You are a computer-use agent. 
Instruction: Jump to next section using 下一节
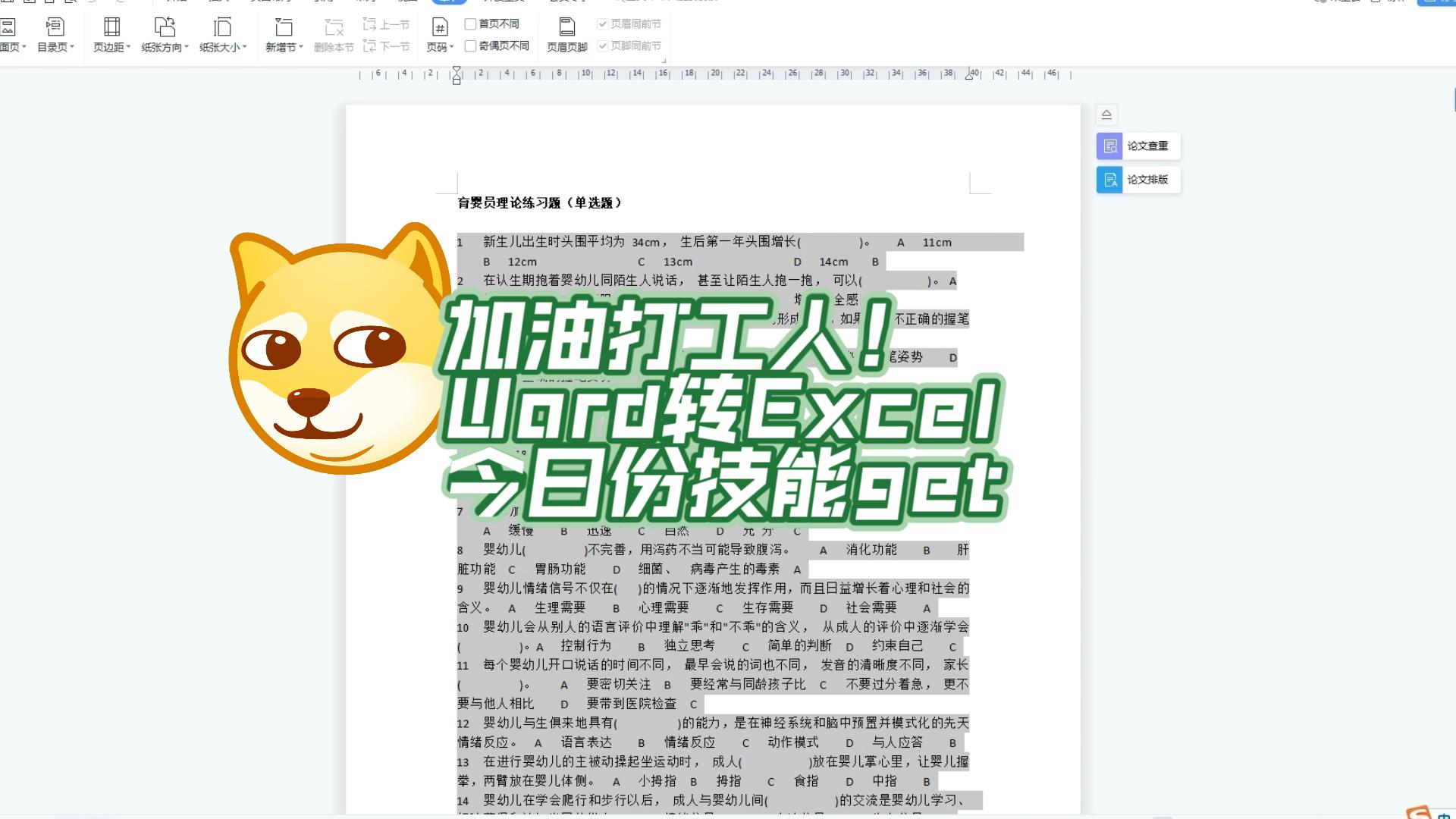(385, 47)
